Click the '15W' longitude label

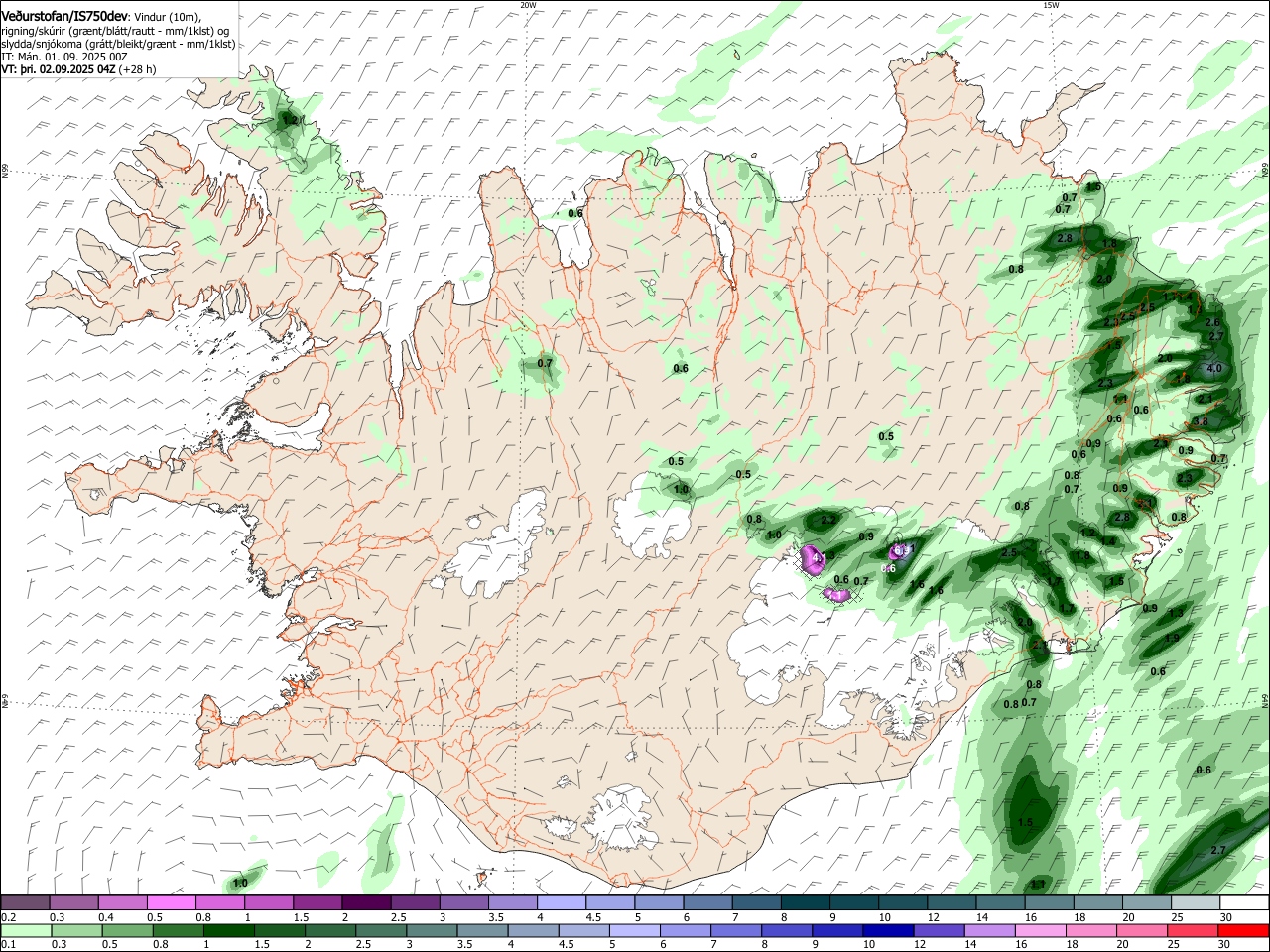(1051, 5)
